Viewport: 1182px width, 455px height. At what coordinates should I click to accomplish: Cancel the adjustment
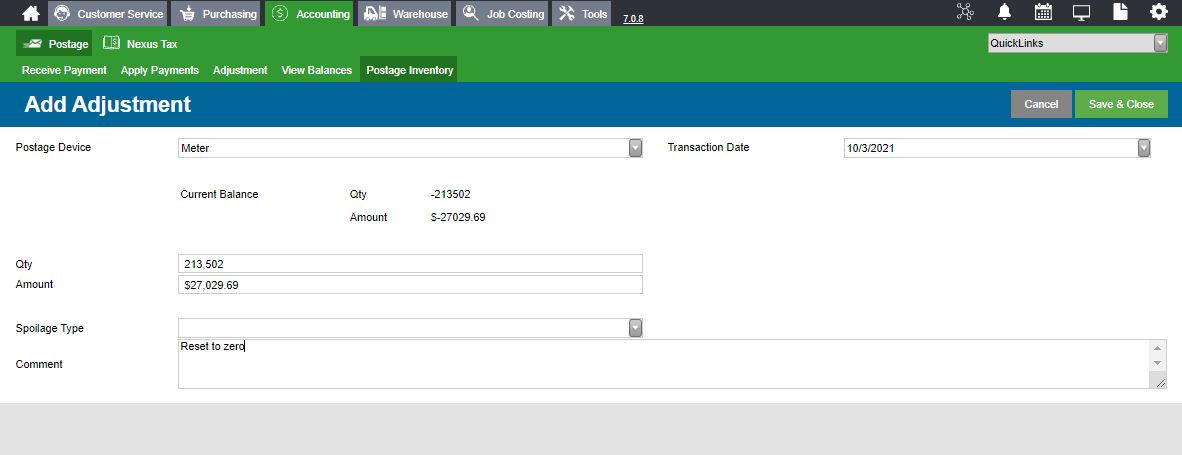(1041, 104)
